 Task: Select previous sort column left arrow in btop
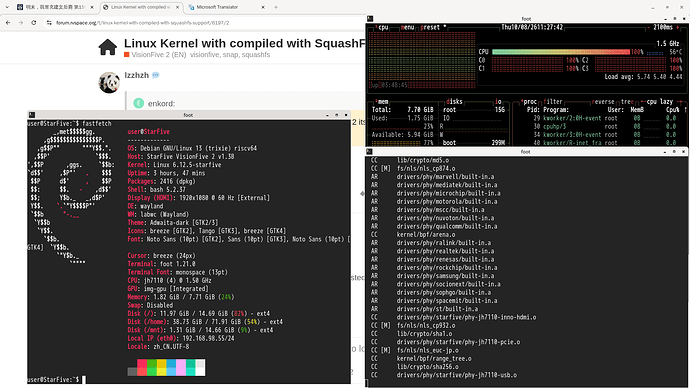pyautogui.click(x=643, y=102)
